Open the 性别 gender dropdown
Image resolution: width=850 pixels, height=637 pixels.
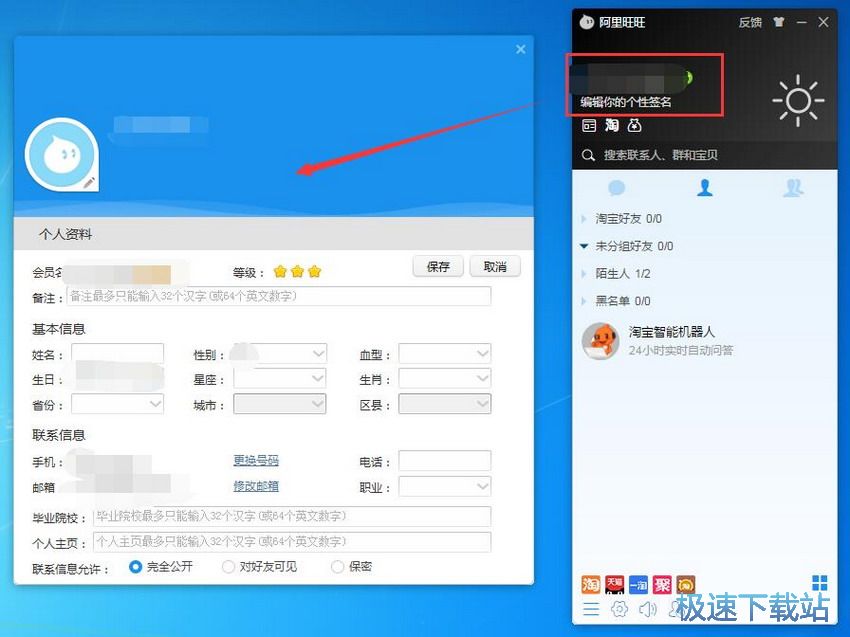tap(280, 354)
